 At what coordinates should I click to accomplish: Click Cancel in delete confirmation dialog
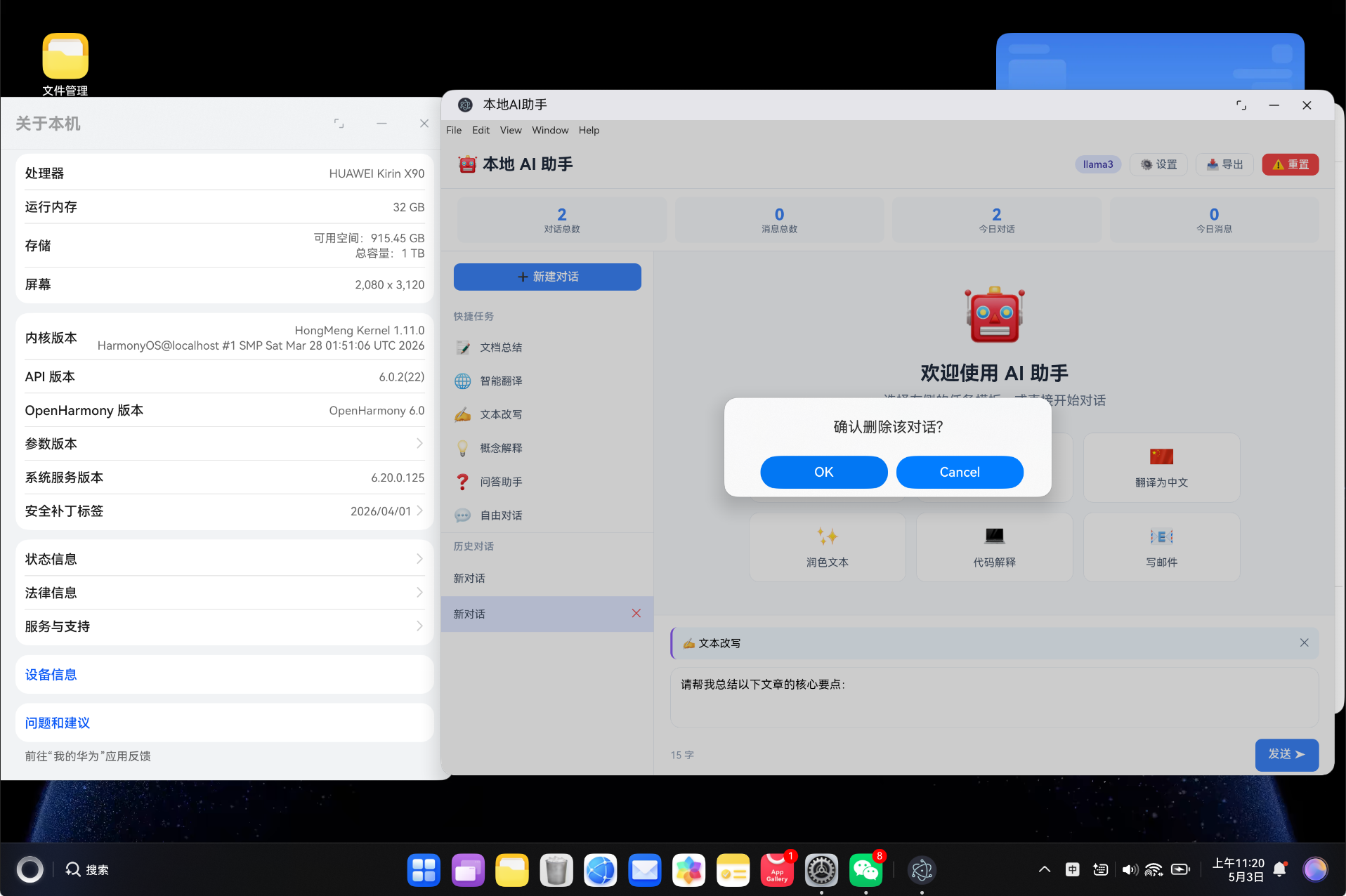pyautogui.click(x=960, y=472)
